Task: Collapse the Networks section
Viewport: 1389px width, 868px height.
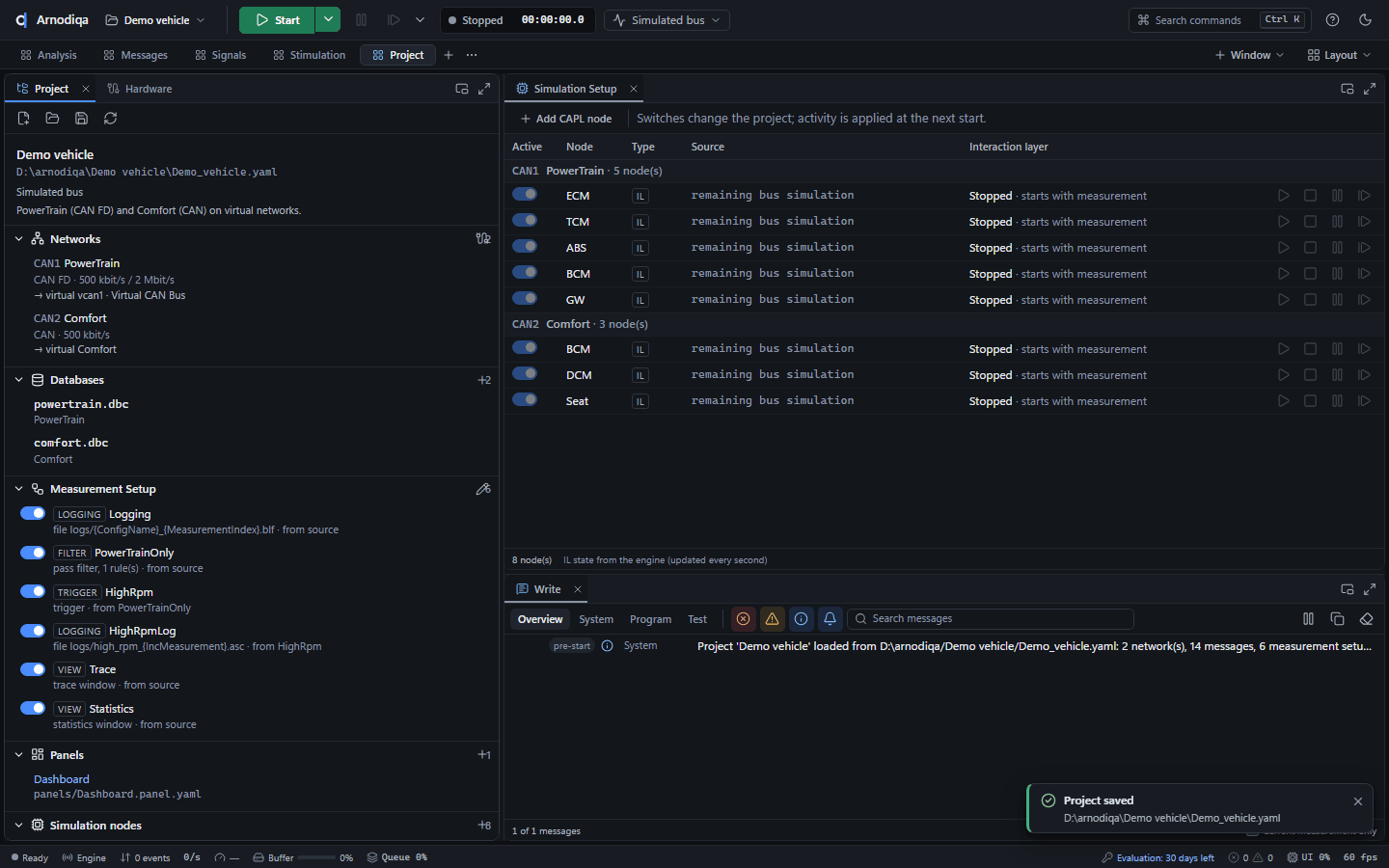Action: (18, 239)
